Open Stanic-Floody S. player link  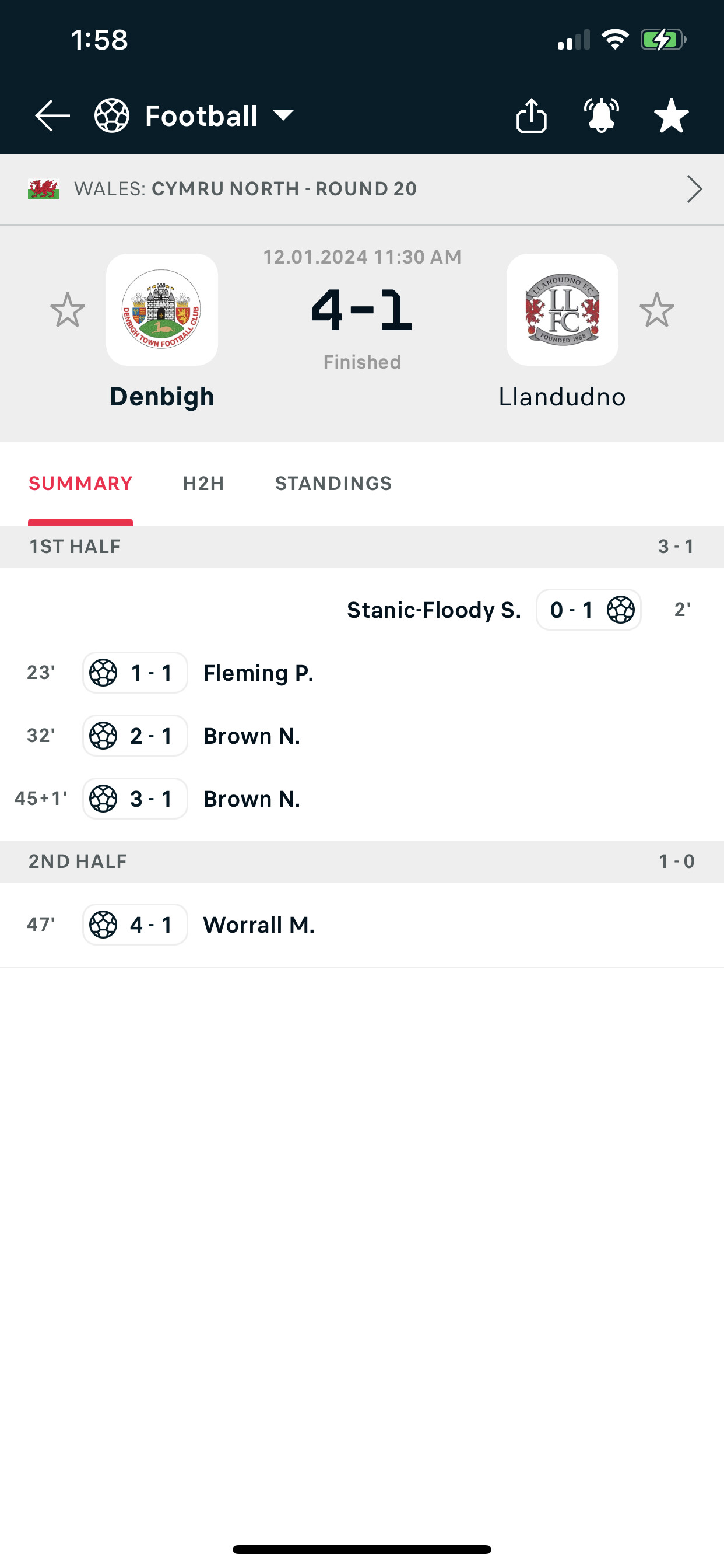coord(434,610)
